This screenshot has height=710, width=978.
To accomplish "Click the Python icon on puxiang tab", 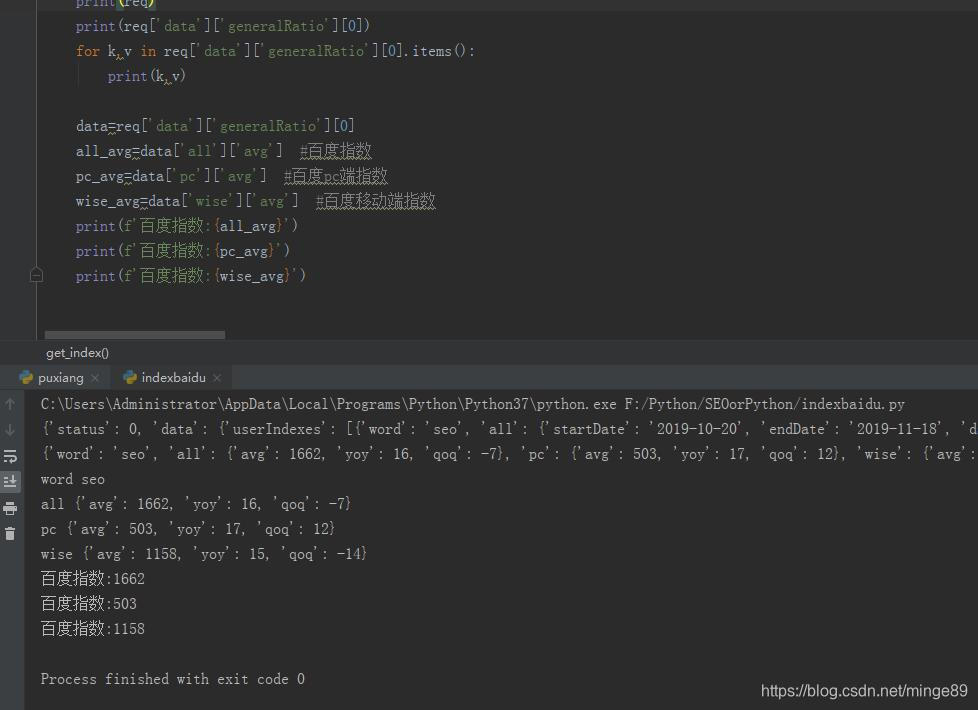I will point(26,377).
